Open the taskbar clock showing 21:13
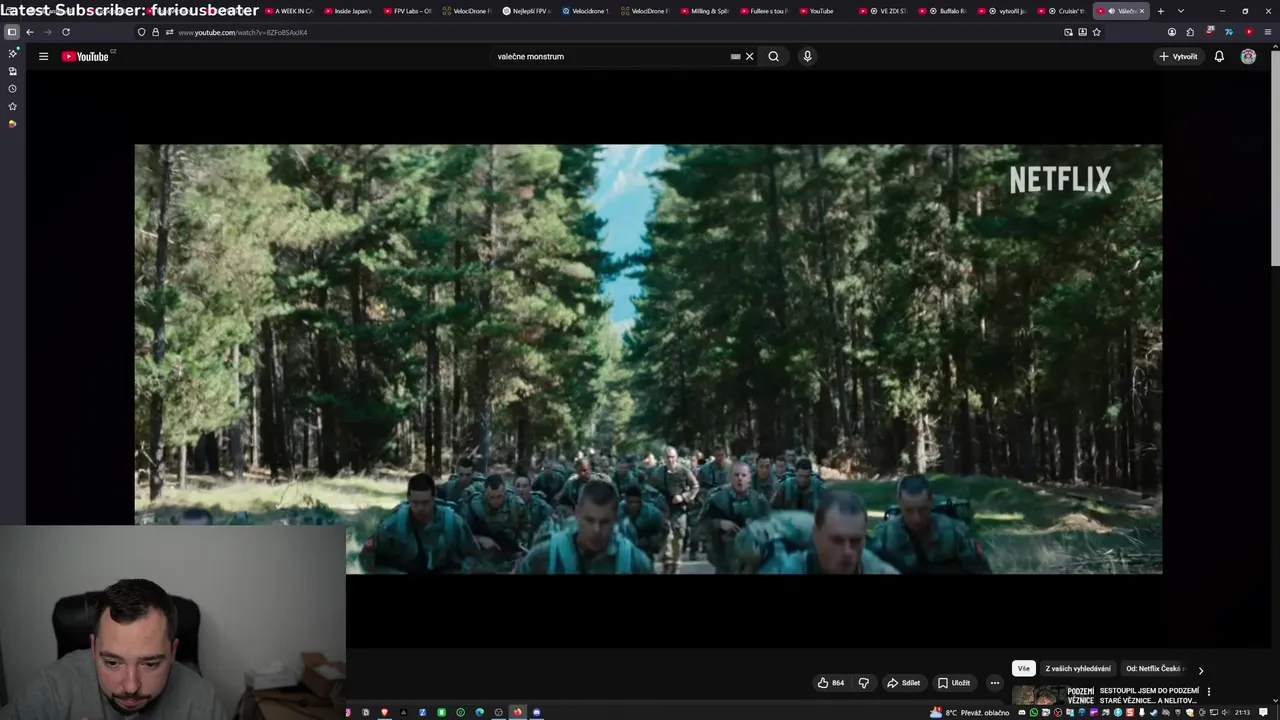The image size is (1280, 720). pyautogui.click(x=1243, y=712)
